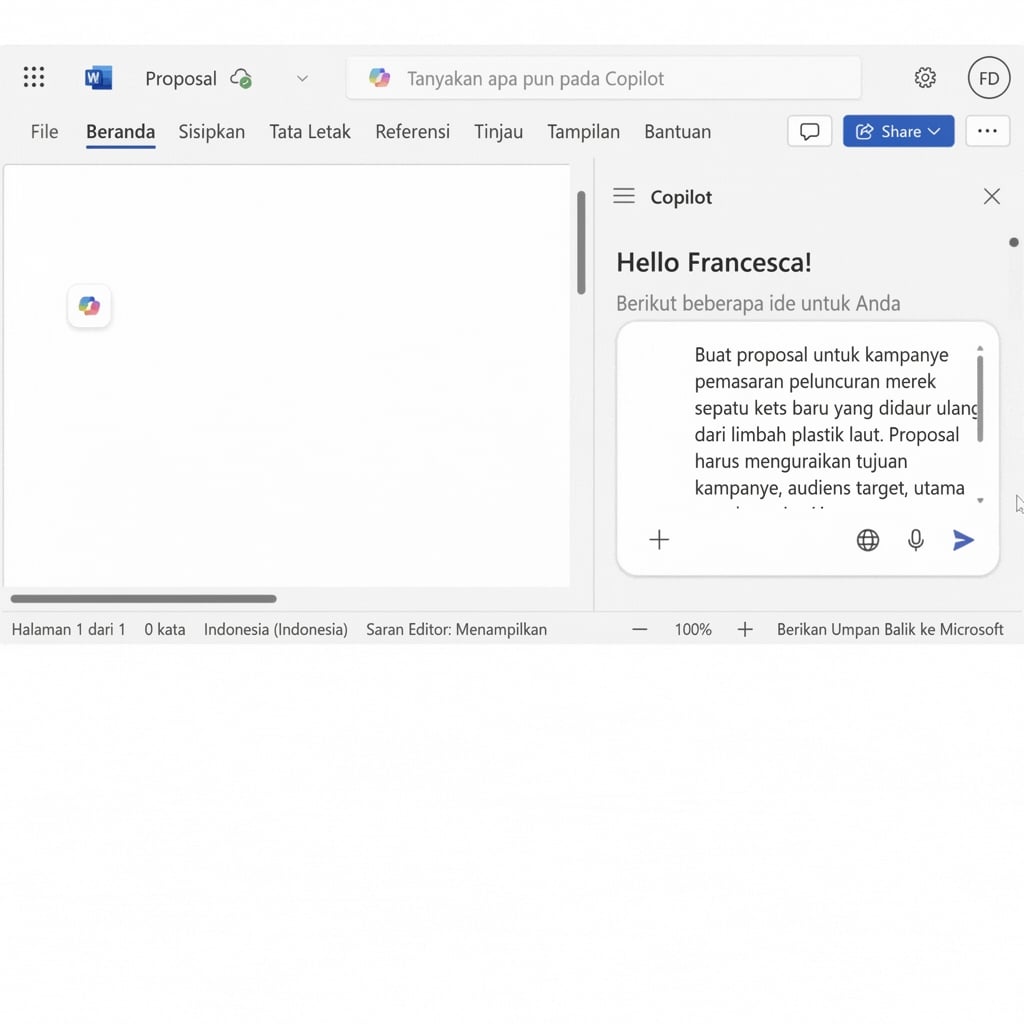Check the cloud save status icon
The height and width of the screenshot is (1024, 1024).
tap(240, 77)
